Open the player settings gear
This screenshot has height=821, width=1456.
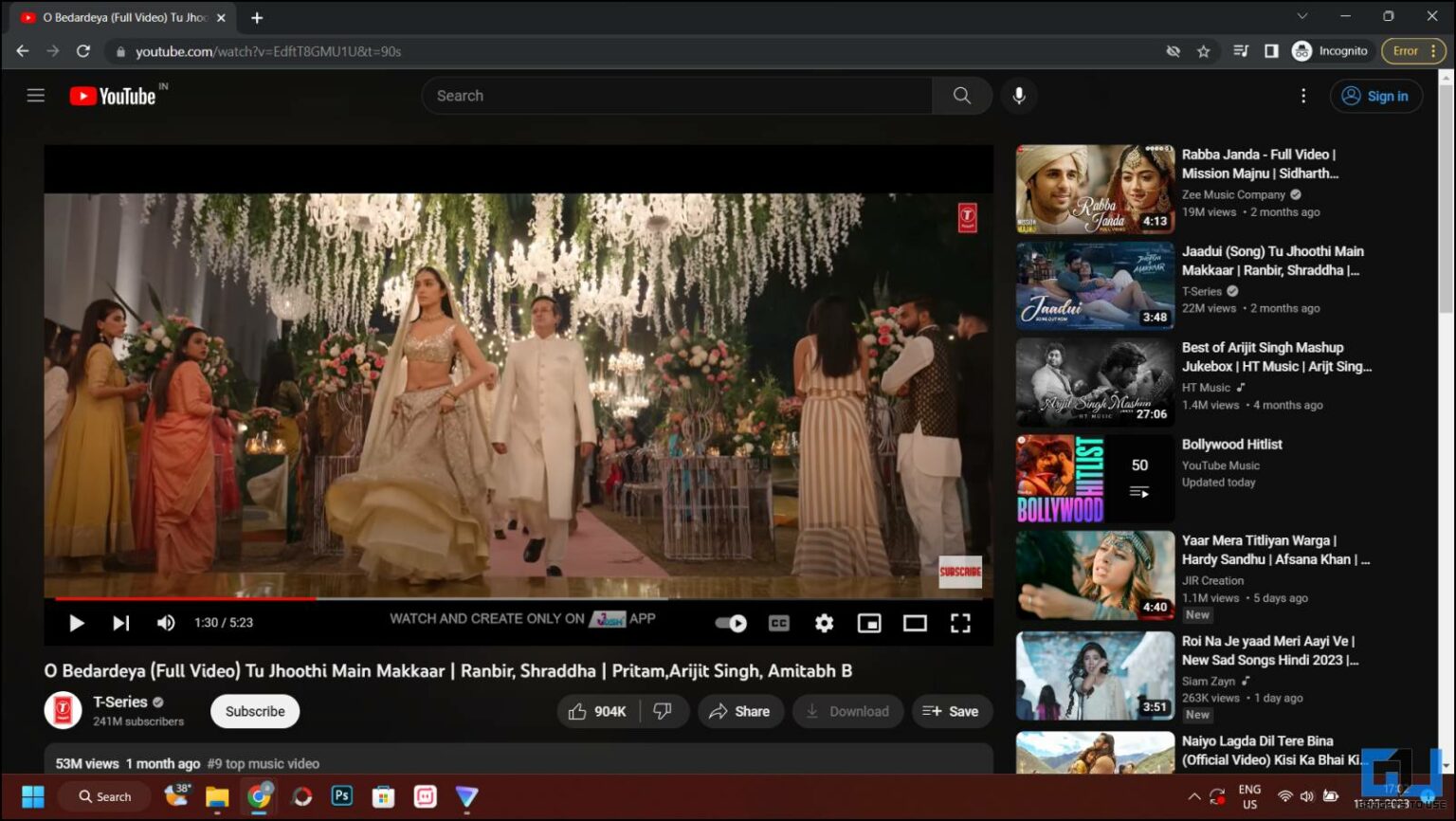pyautogui.click(x=823, y=623)
